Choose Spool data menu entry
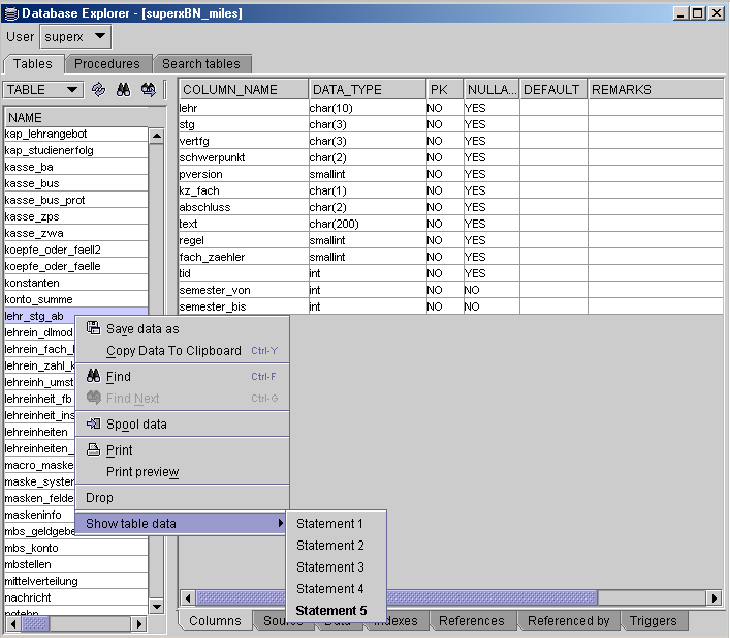Viewport: 730px width, 638px height. click(182, 424)
